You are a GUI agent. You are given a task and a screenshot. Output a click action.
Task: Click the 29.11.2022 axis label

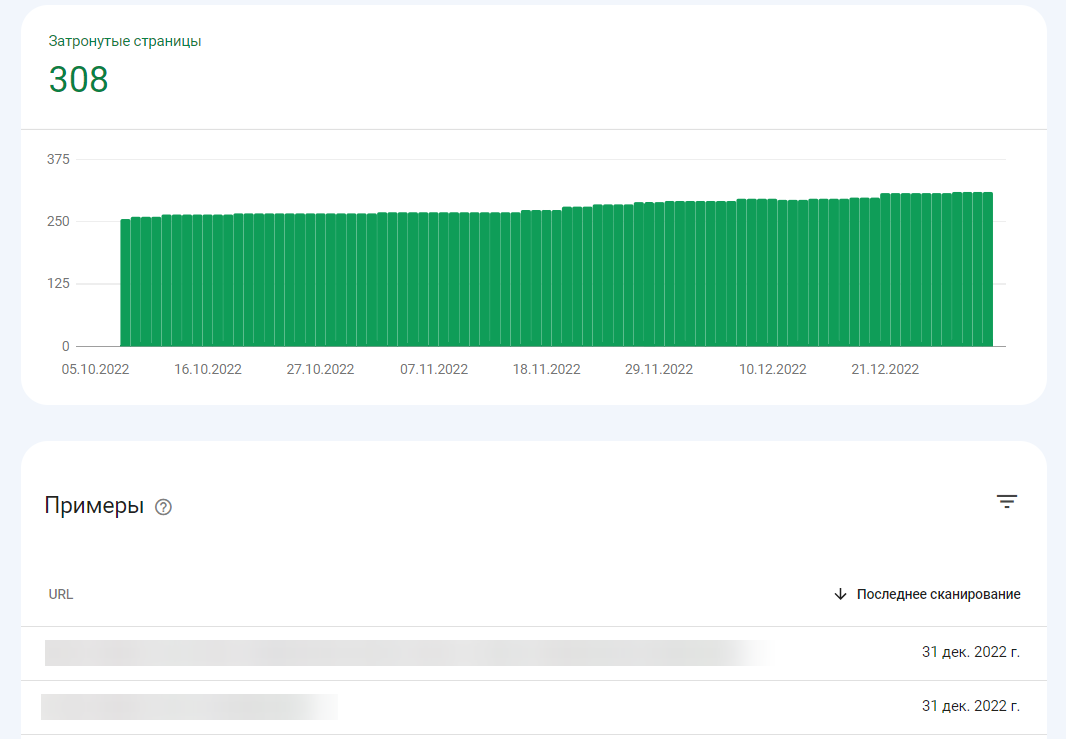(659, 369)
